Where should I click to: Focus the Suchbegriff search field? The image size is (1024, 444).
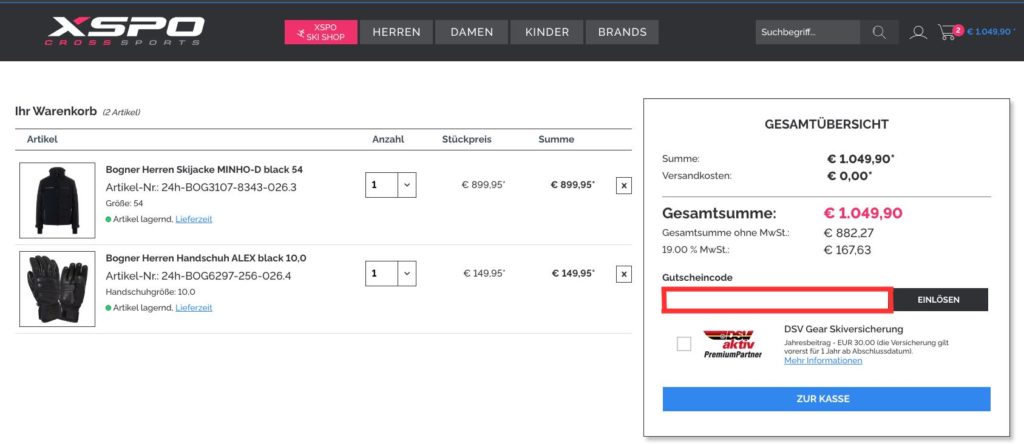(x=808, y=32)
